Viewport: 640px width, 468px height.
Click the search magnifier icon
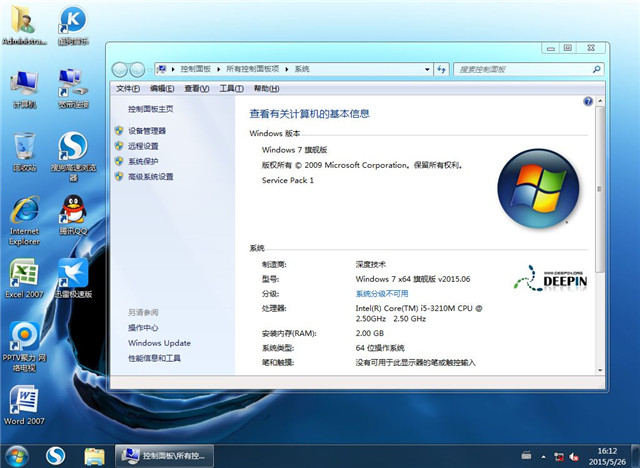596,69
